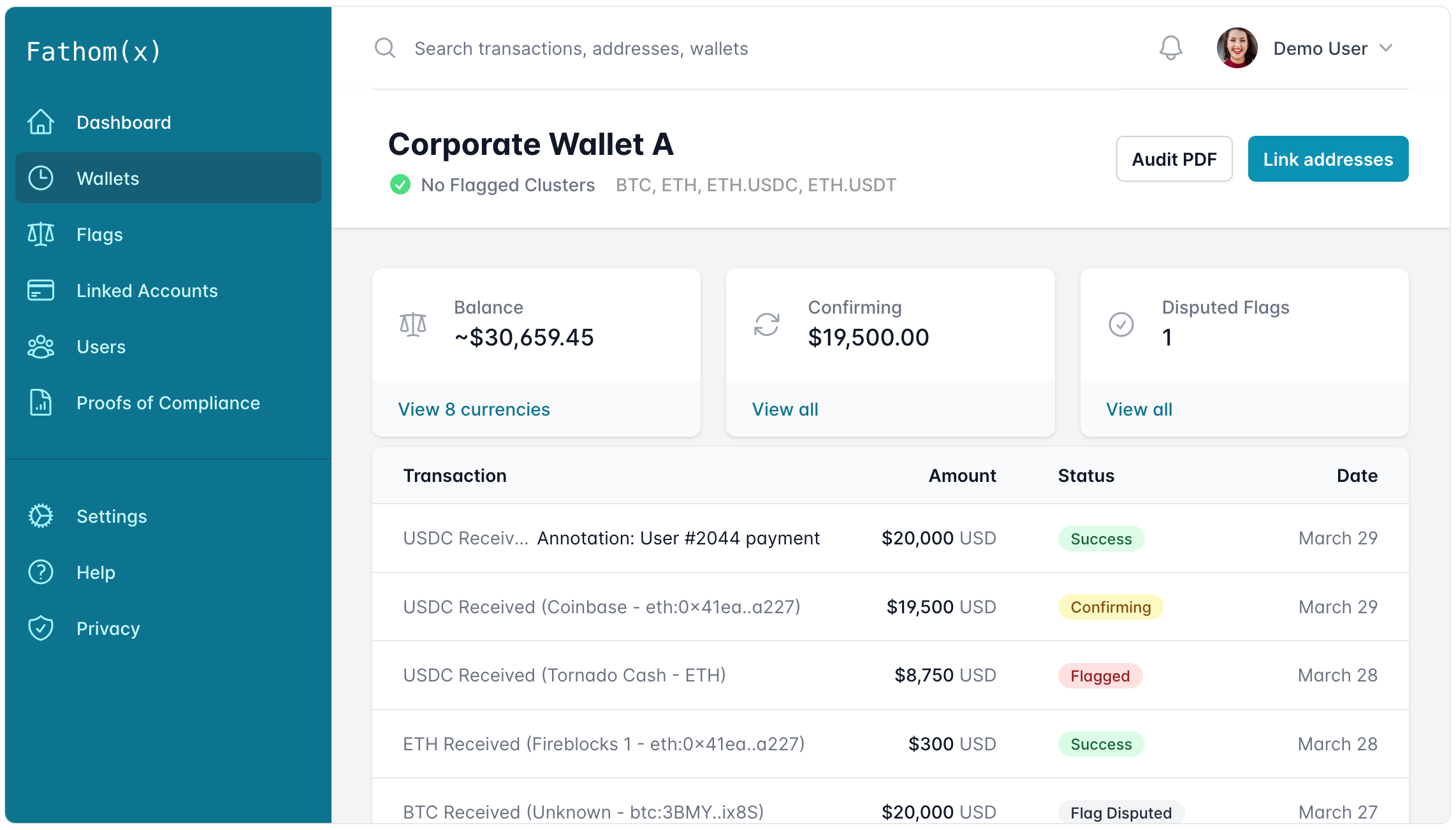This screenshot has height=830, width=1456.
Task: Click the Demo User avatar photo
Action: 1237,48
